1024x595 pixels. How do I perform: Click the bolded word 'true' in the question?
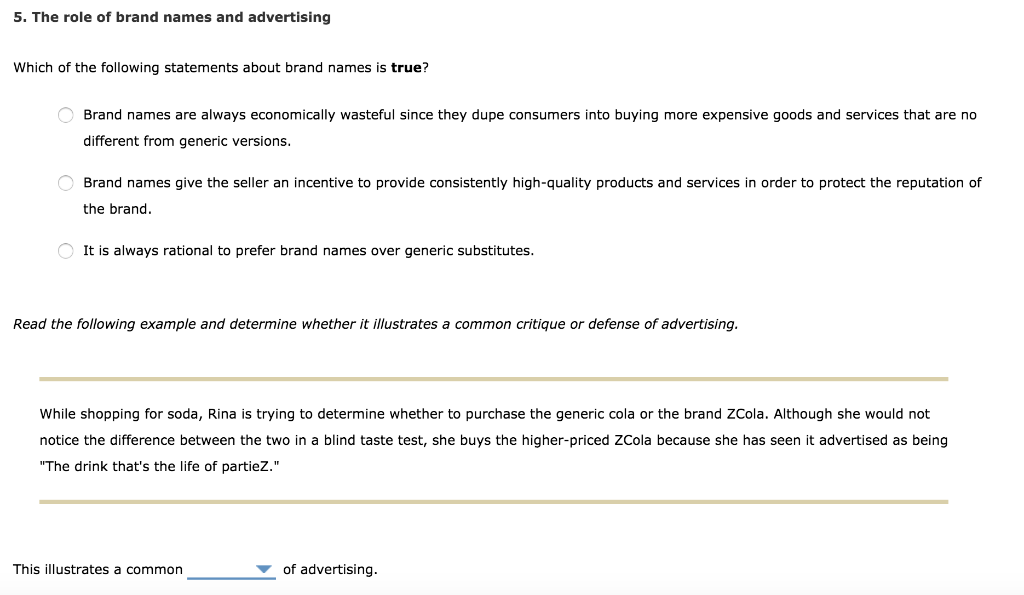[x=409, y=67]
